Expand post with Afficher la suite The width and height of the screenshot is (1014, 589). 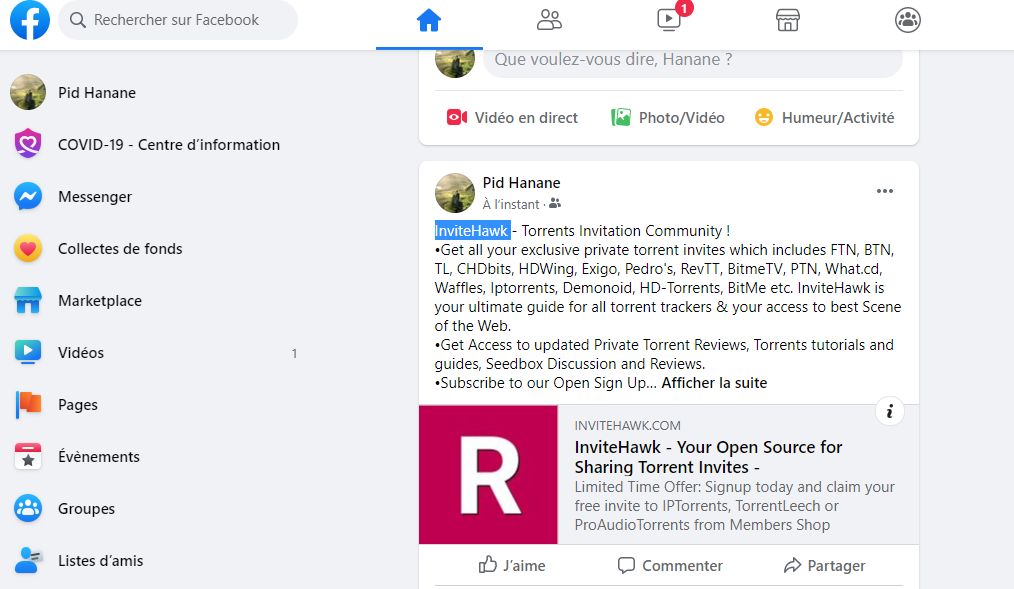coord(714,383)
